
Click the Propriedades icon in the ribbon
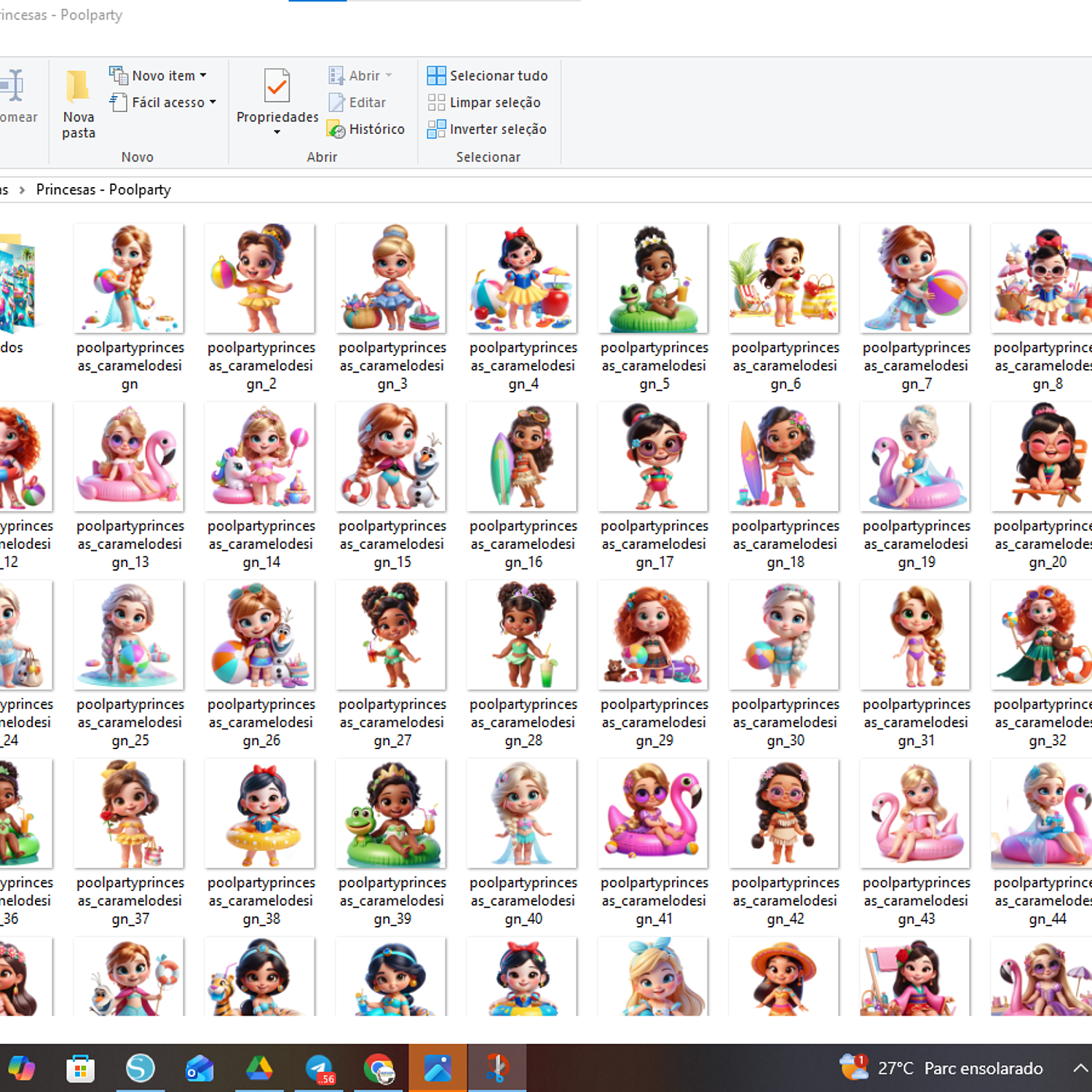277,87
